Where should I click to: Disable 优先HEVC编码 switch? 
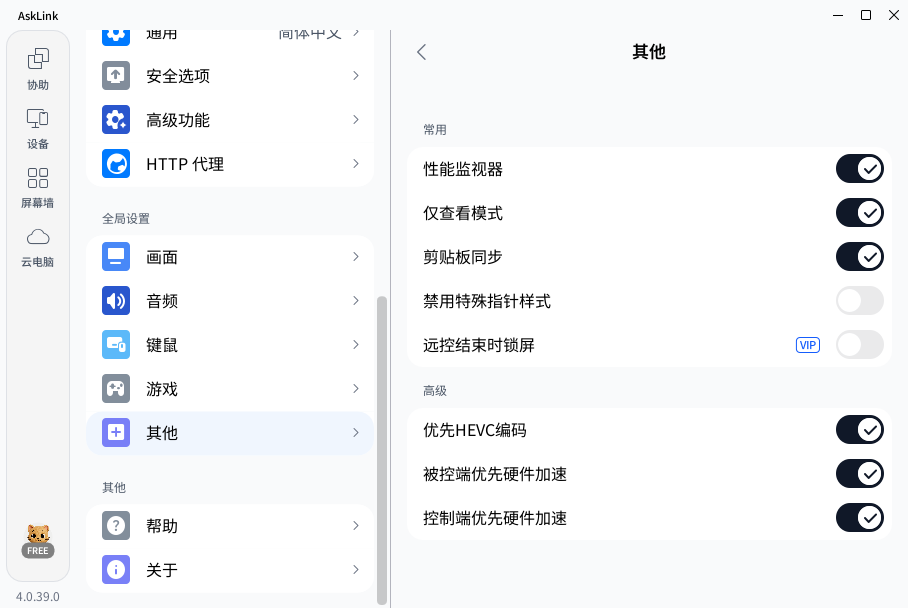[x=859, y=430]
